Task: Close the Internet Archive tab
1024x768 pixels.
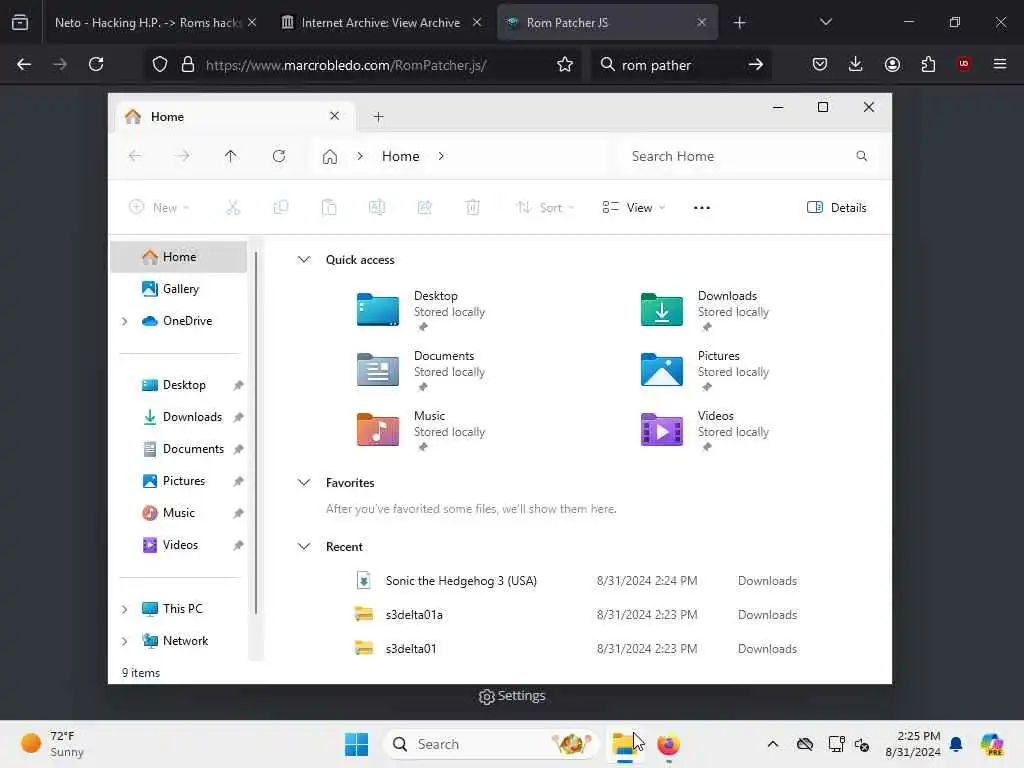Action: click(477, 22)
